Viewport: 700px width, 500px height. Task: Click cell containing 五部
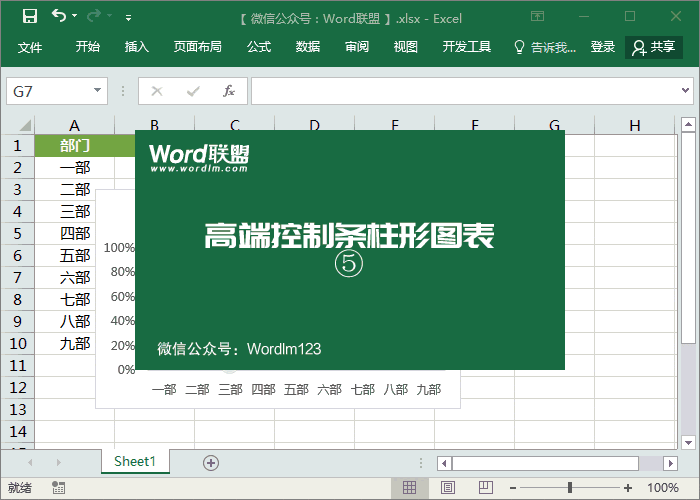point(75,255)
